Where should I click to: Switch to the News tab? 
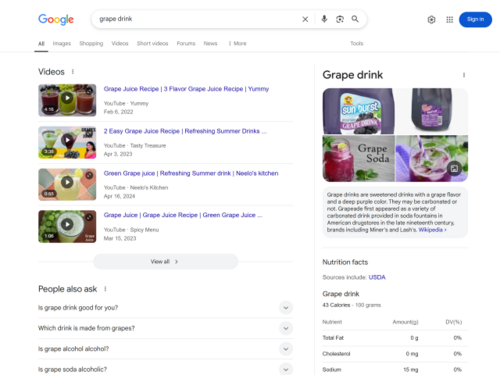point(210,43)
